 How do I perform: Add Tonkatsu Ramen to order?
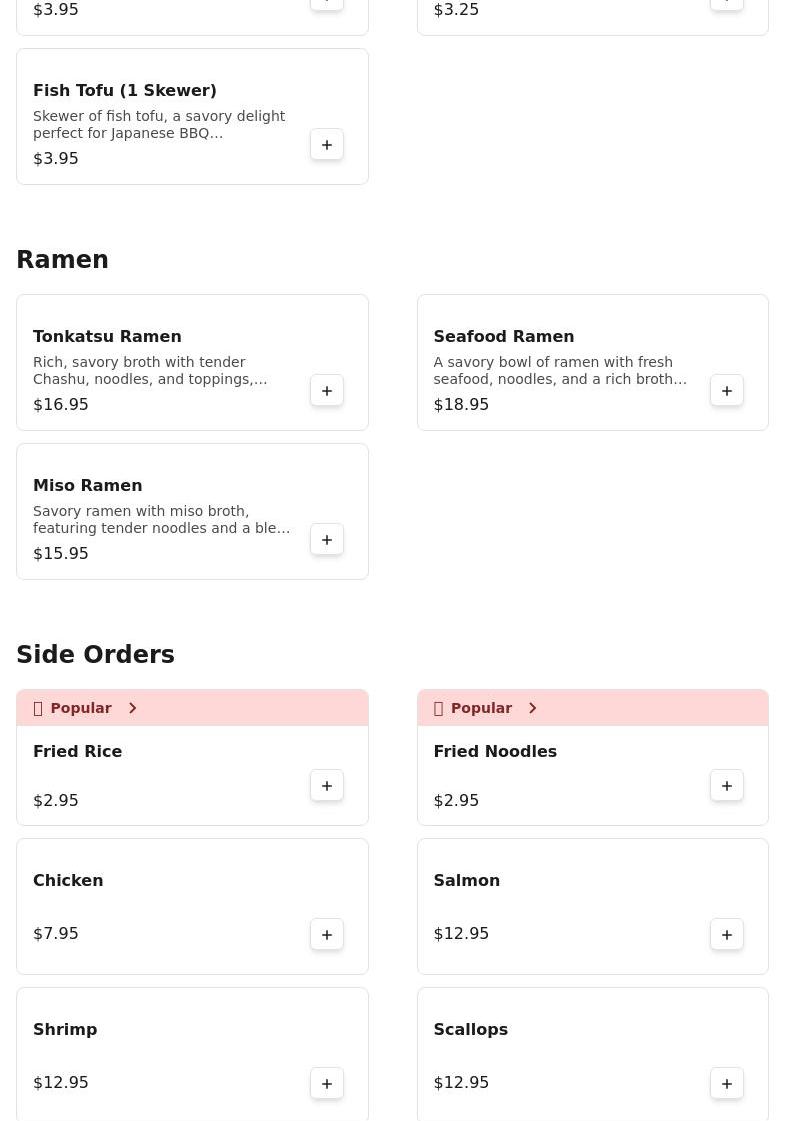(x=327, y=391)
